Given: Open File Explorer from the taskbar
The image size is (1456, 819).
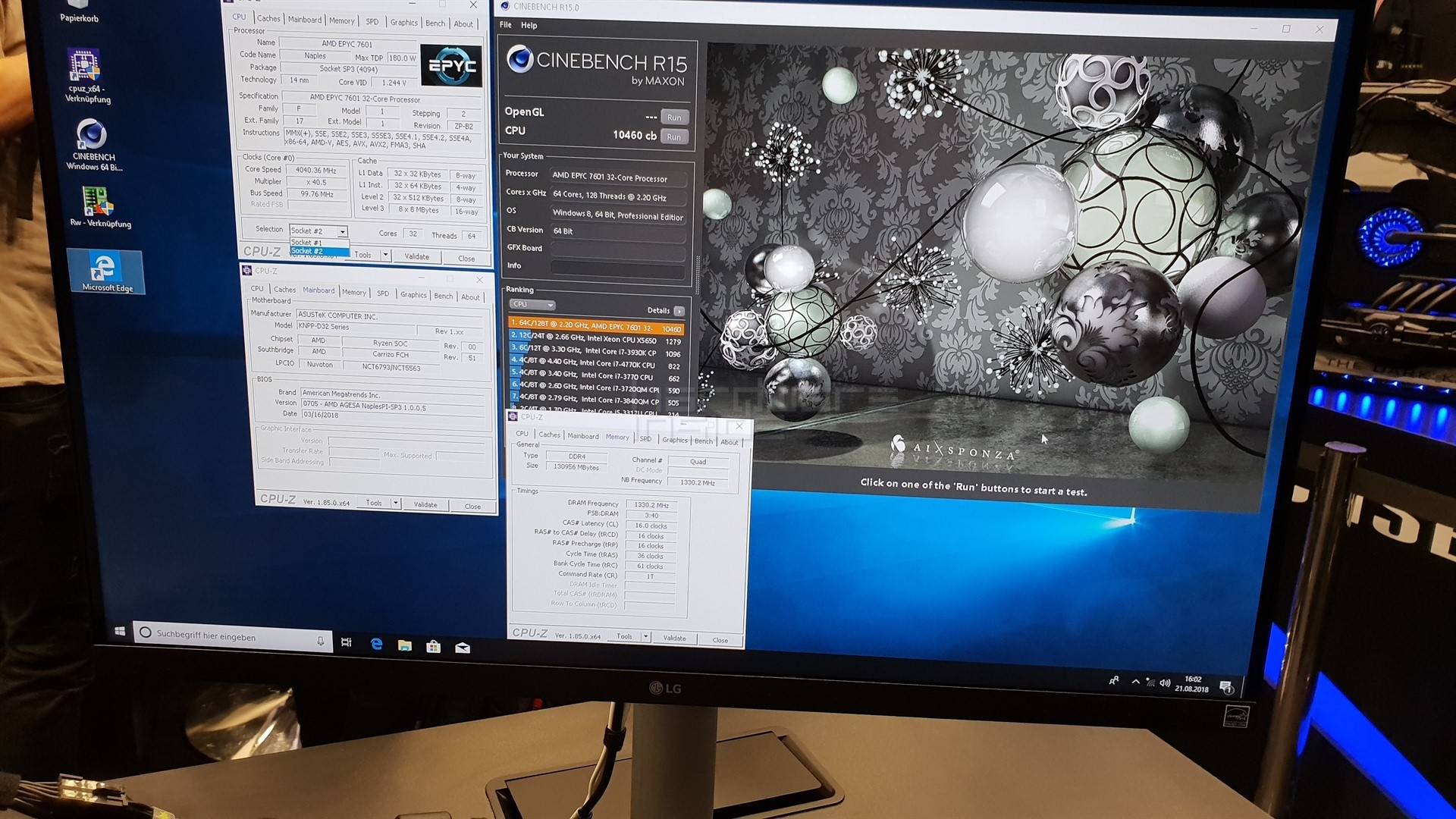Looking at the screenshot, I should pyautogui.click(x=405, y=645).
